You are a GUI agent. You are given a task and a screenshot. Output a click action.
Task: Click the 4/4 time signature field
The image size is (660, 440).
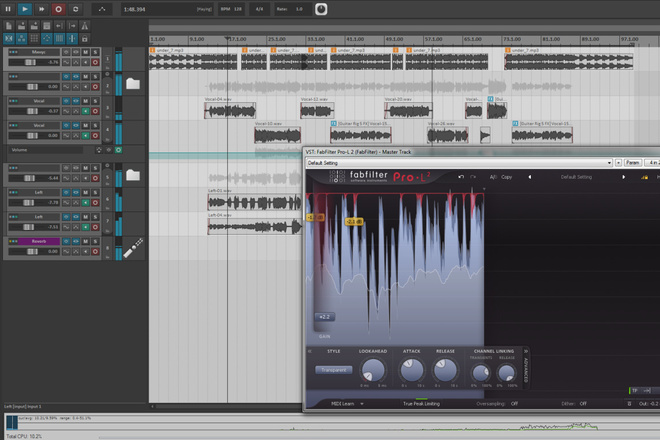coord(259,9)
